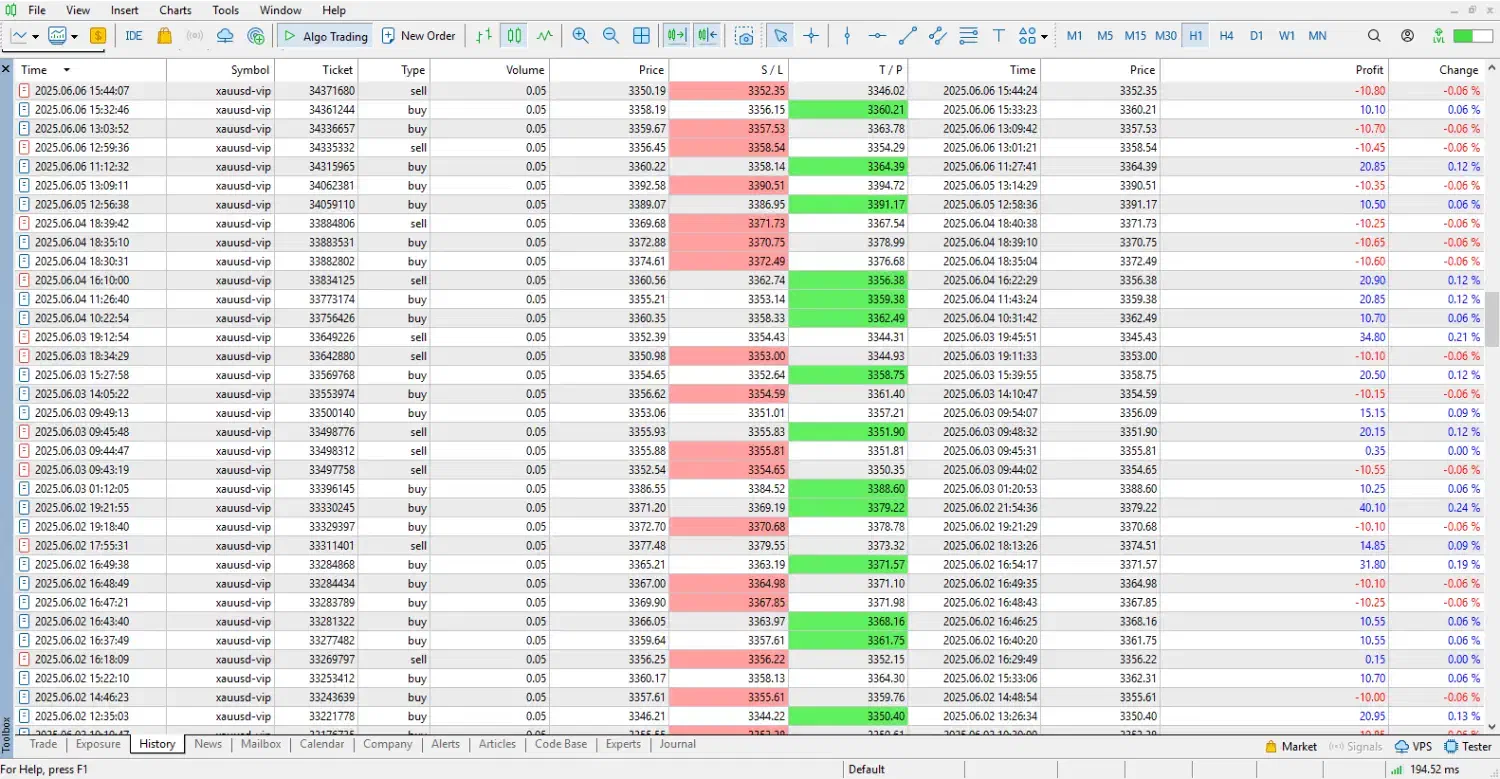Viewport: 1500px width, 779px height.
Task: Open the Market shopping bag icon
Action: coord(165,36)
